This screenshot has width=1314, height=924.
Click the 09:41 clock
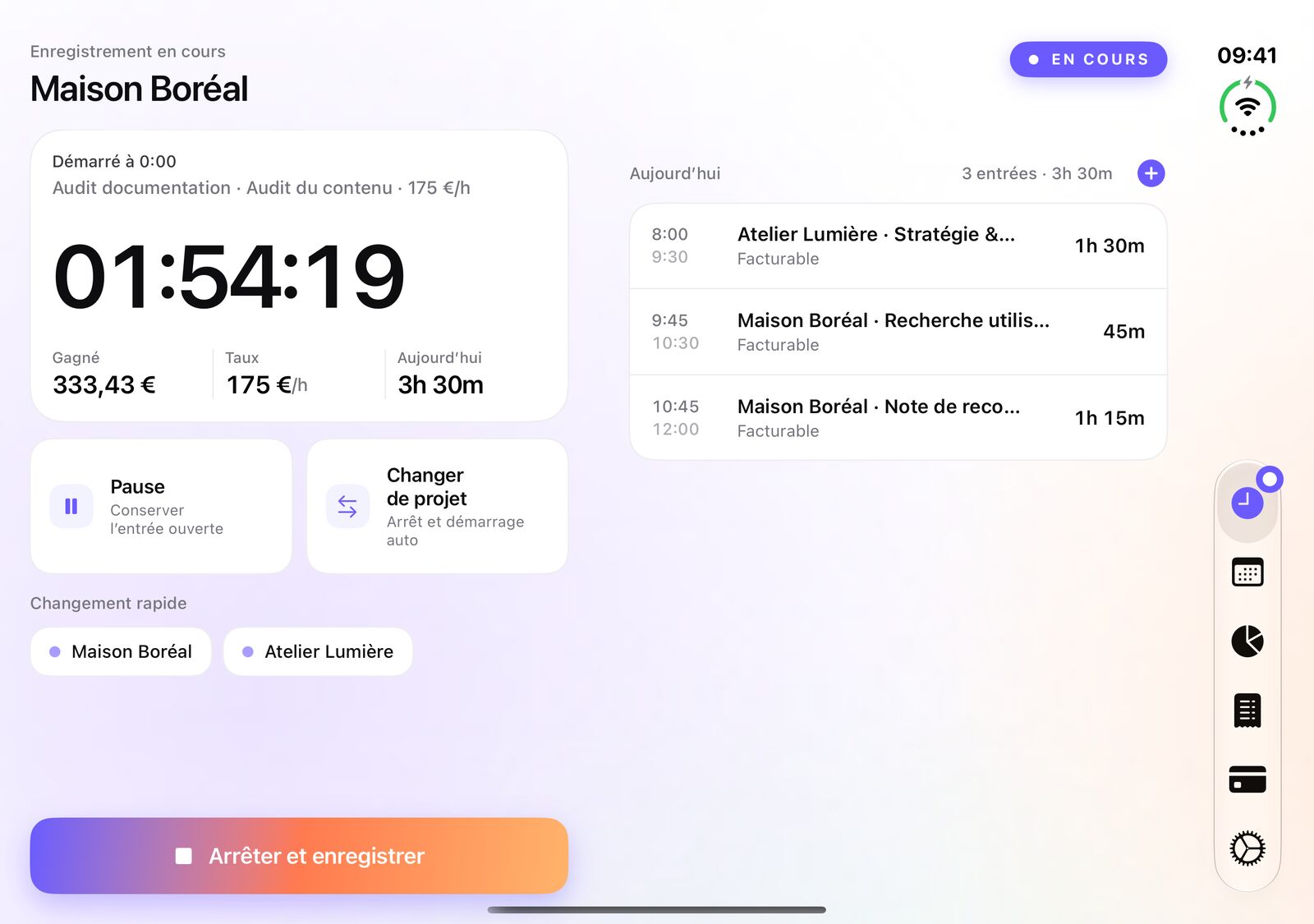(1247, 55)
